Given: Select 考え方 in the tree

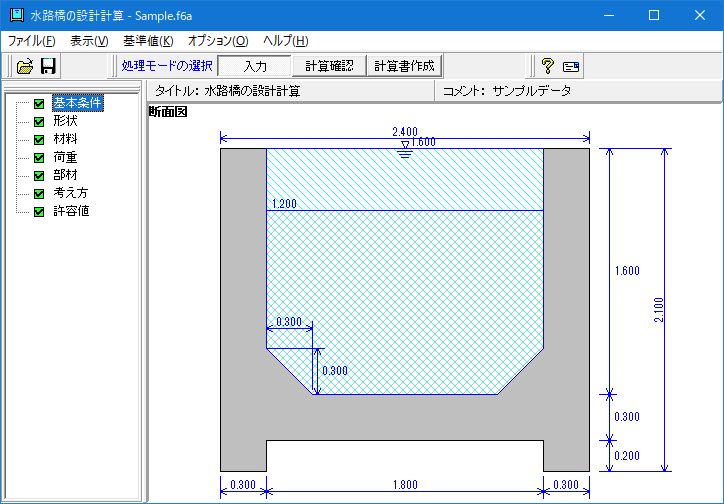Looking at the screenshot, I should [x=71, y=193].
